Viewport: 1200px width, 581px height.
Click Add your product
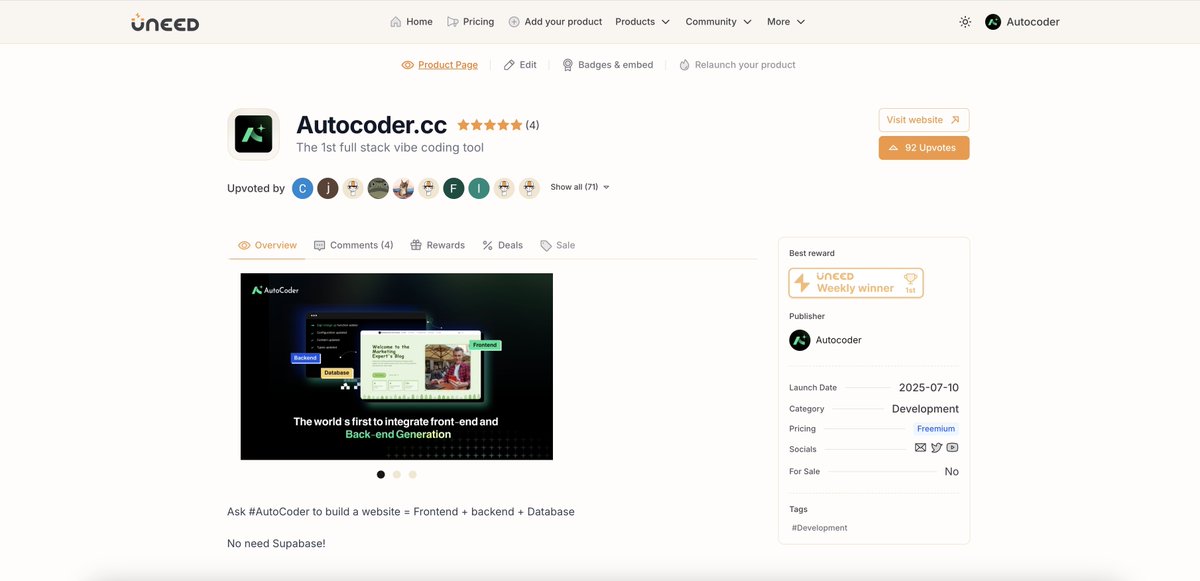tap(555, 22)
